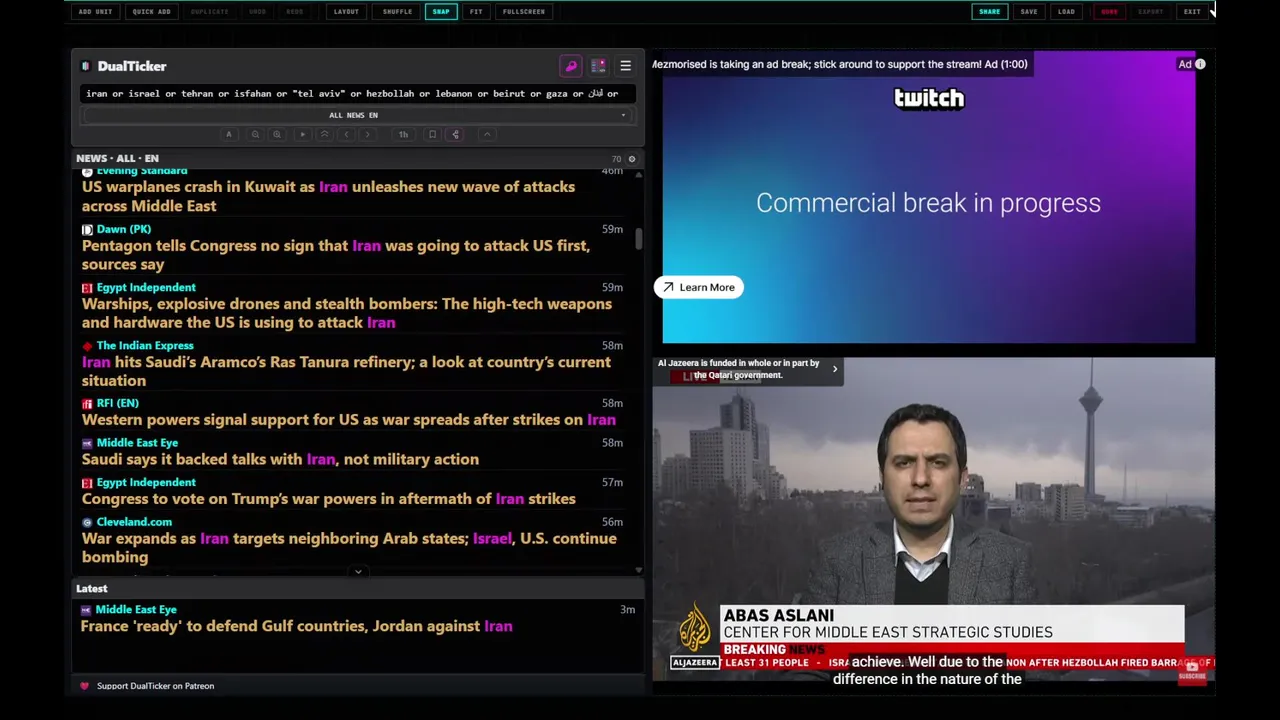Click the UNDO toolbar button

click(257, 12)
